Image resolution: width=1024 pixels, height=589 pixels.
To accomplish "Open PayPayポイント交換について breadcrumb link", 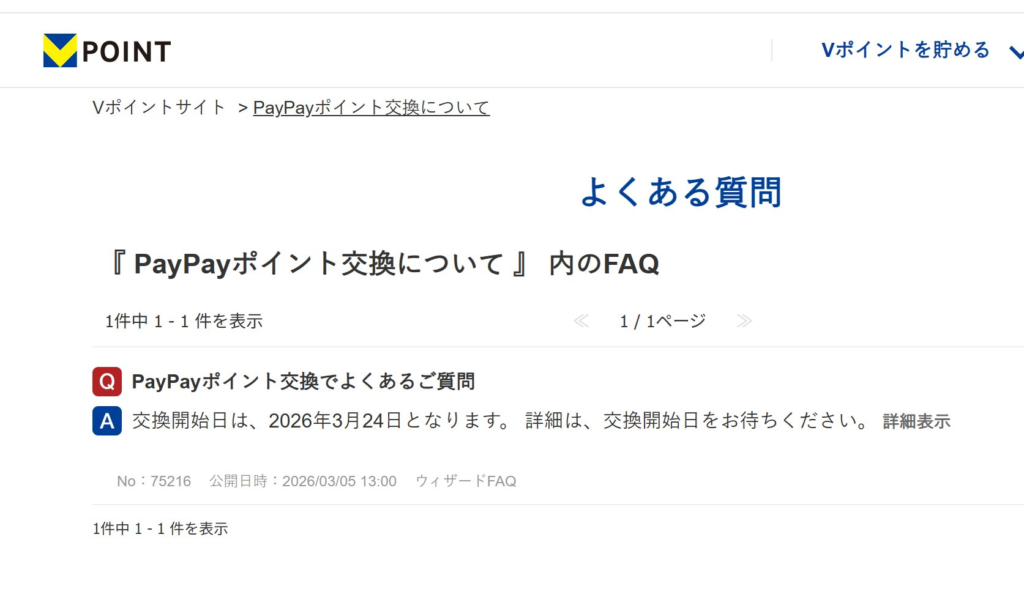I will click(x=371, y=107).
